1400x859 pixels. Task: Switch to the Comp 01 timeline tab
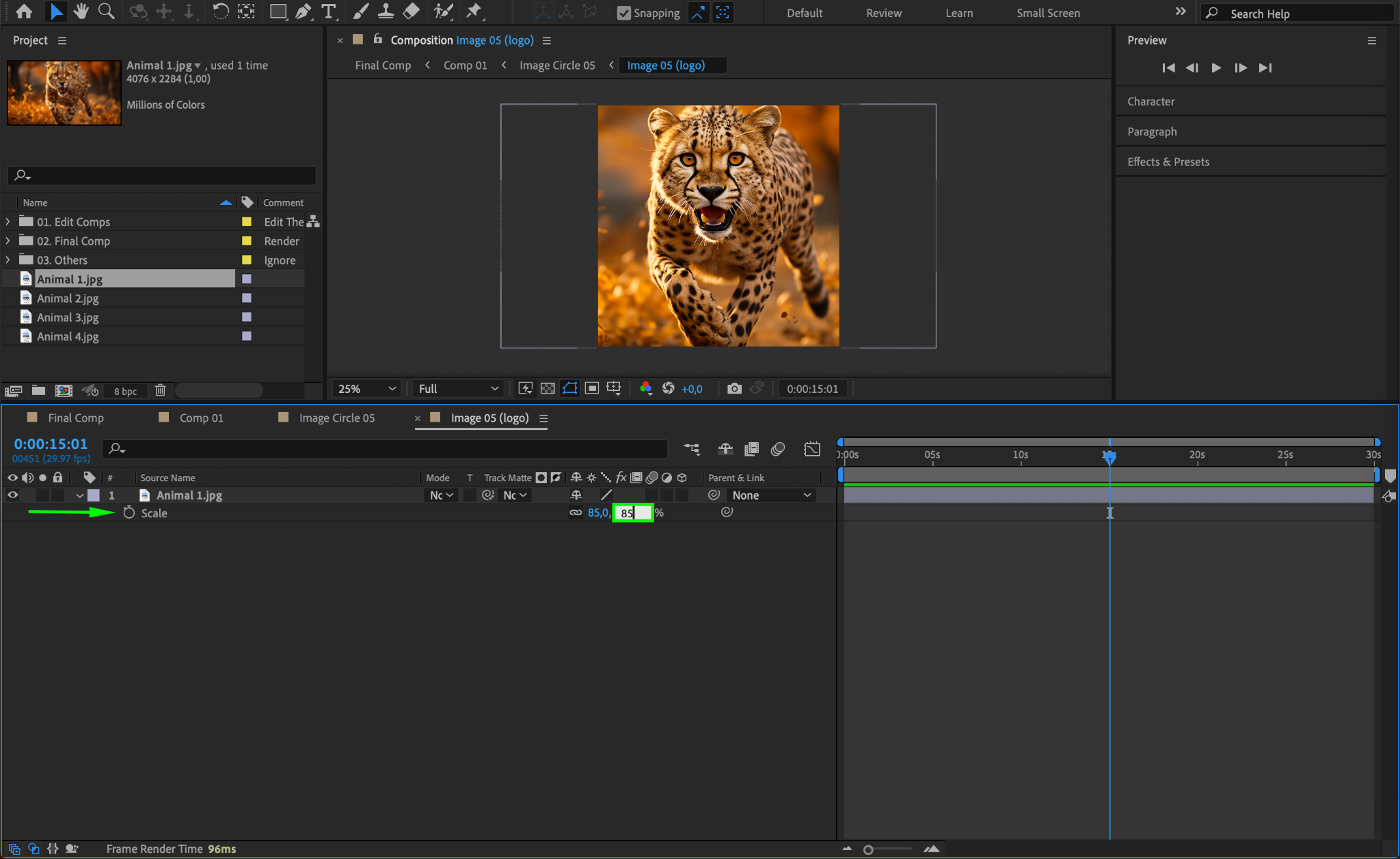tap(201, 418)
